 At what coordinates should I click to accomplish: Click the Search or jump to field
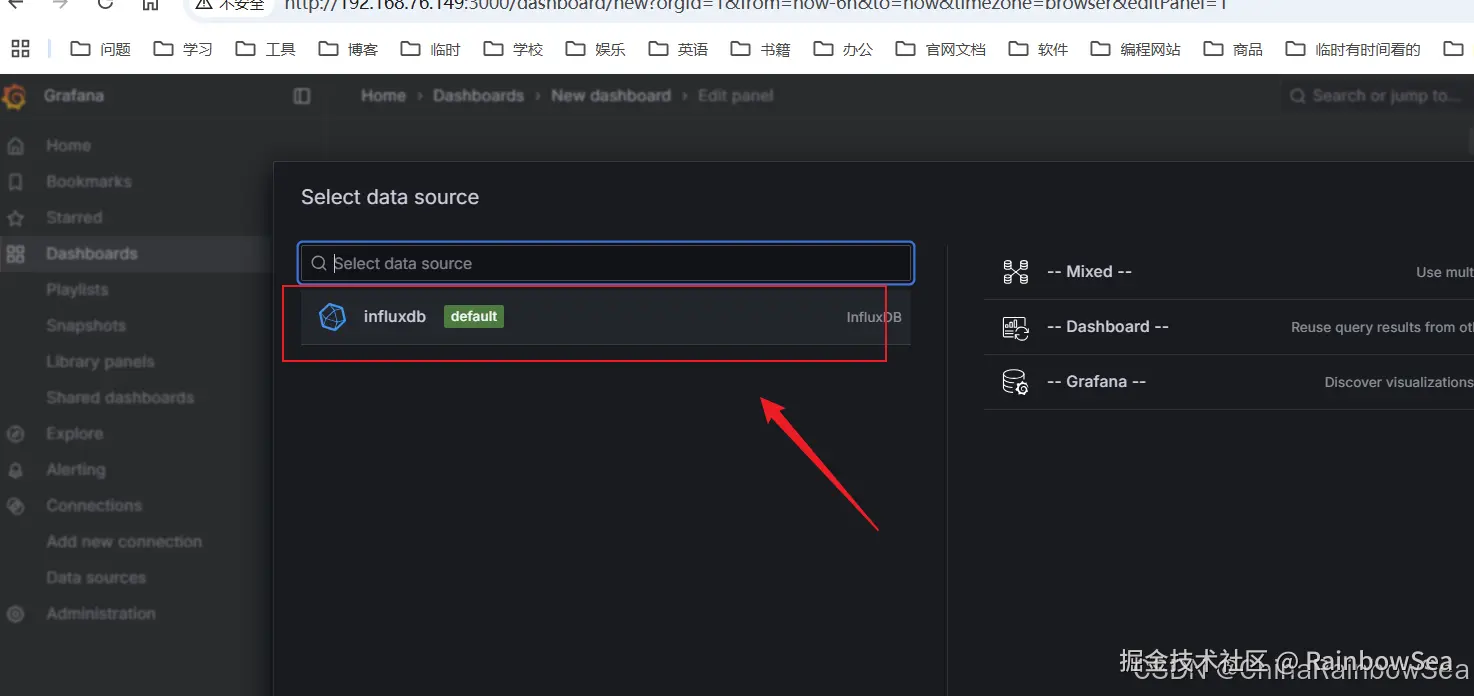click(x=1378, y=96)
